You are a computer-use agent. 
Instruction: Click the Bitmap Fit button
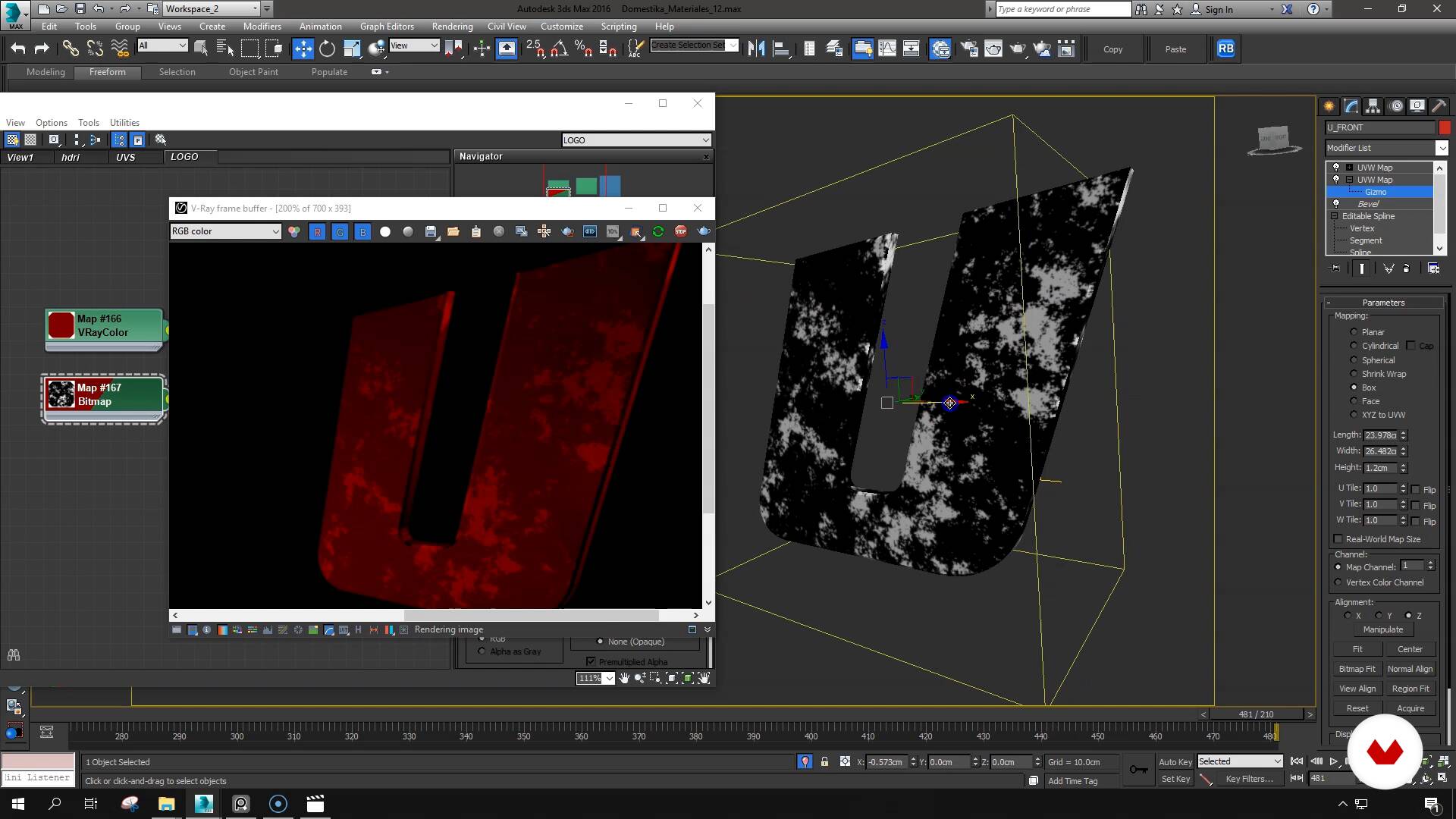click(1357, 669)
